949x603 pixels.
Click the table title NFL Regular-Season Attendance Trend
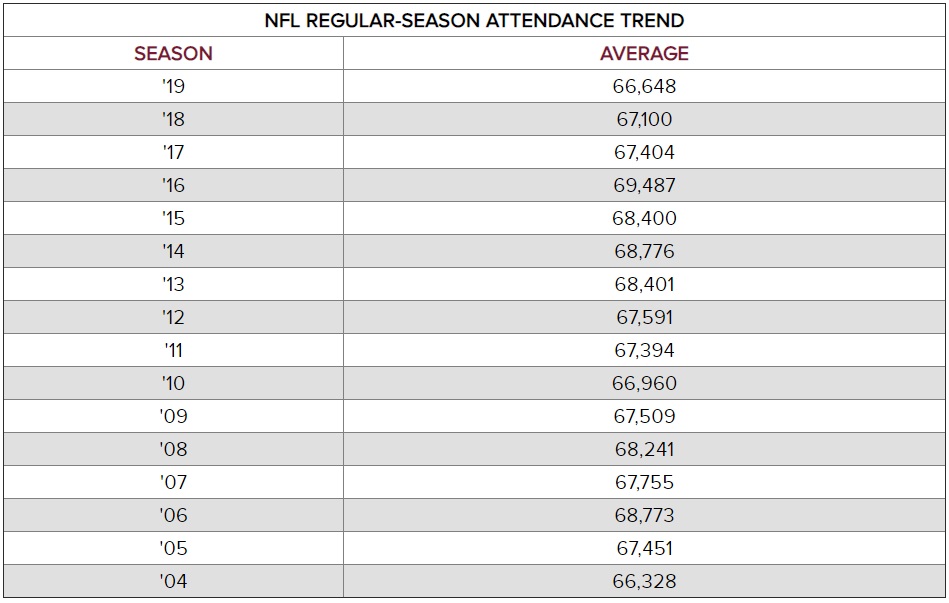click(x=474, y=20)
